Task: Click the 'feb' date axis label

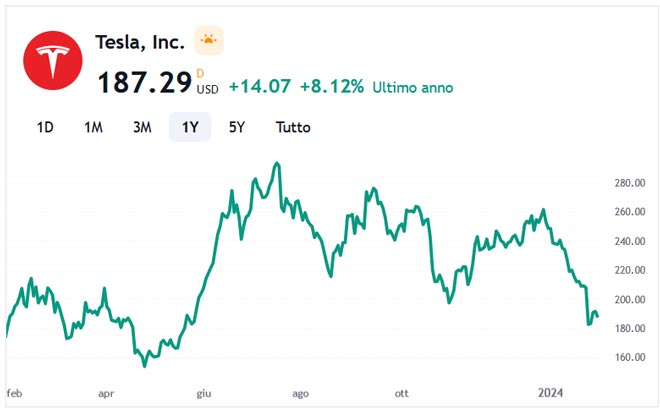Action: (x=15, y=393)
